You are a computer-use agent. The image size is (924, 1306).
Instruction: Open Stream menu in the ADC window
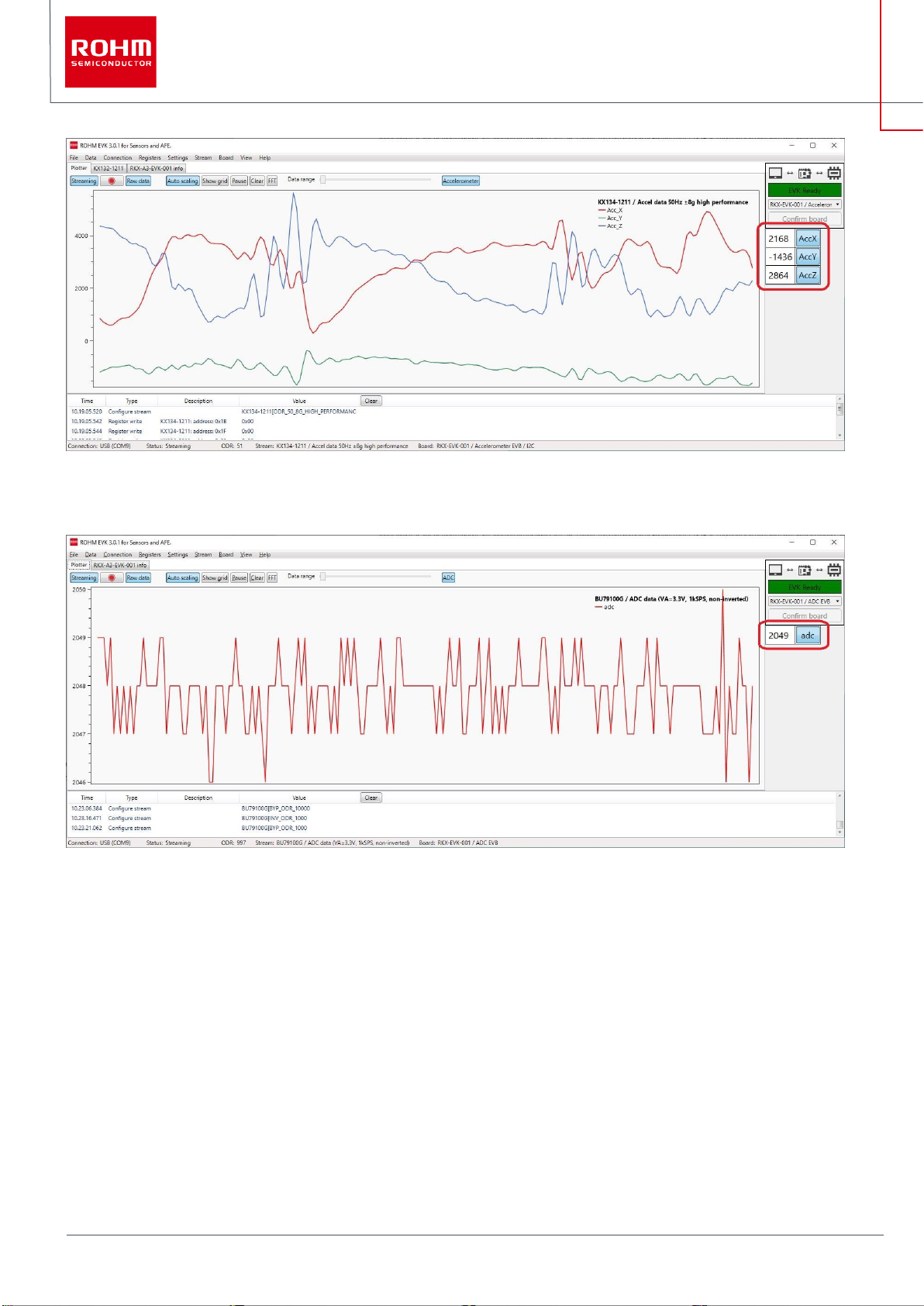pos(203,555)
